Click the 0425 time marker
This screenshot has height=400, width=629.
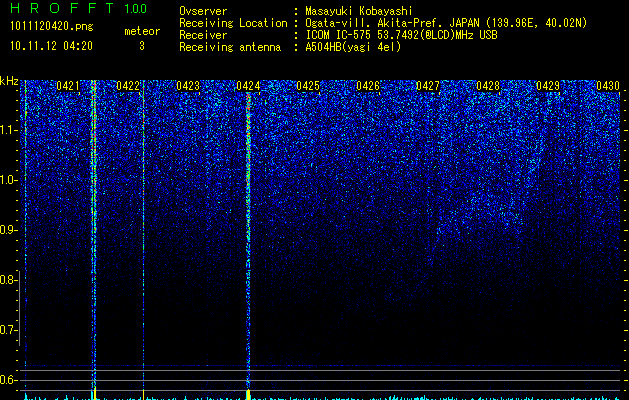point(308,86)
